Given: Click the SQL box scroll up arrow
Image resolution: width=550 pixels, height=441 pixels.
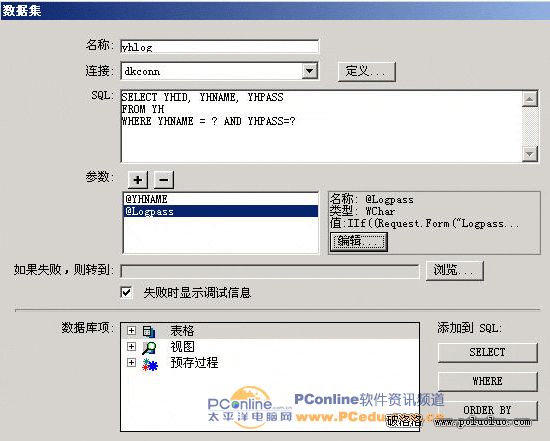Looking at the screenshot, I should pos(530,99).
